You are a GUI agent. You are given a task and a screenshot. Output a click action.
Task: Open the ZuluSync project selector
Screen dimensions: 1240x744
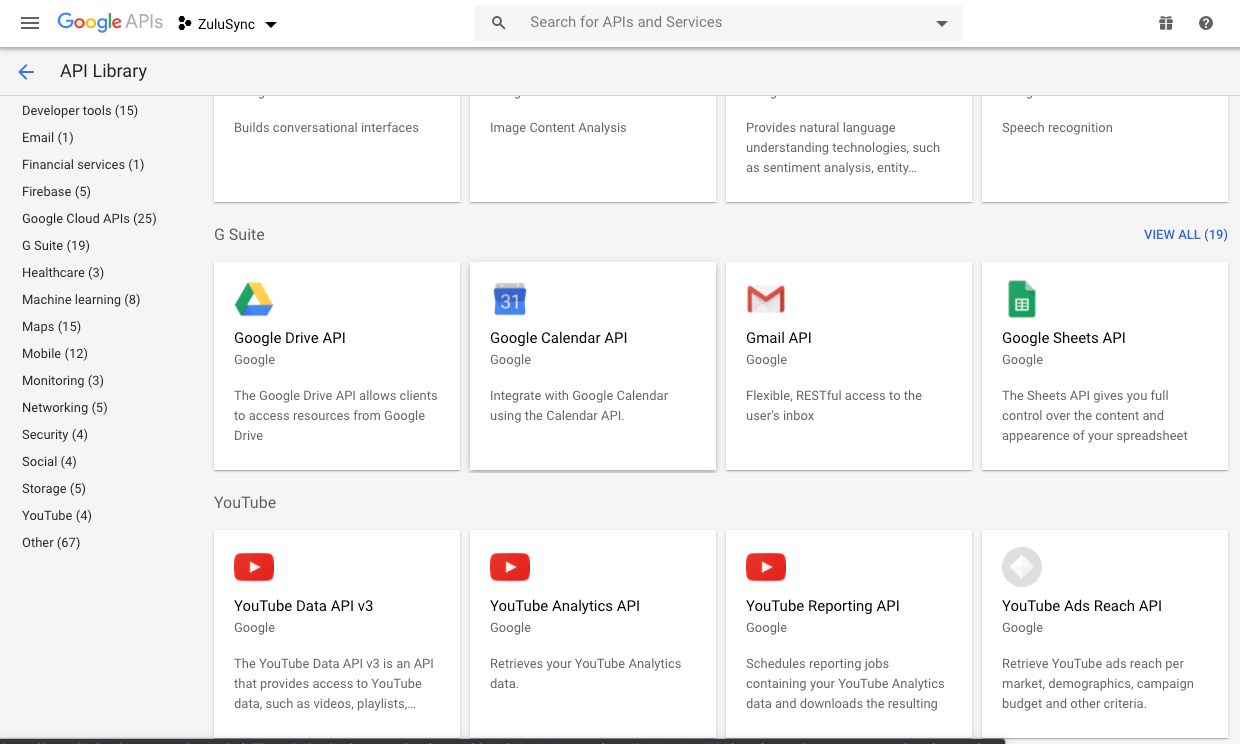227,24
